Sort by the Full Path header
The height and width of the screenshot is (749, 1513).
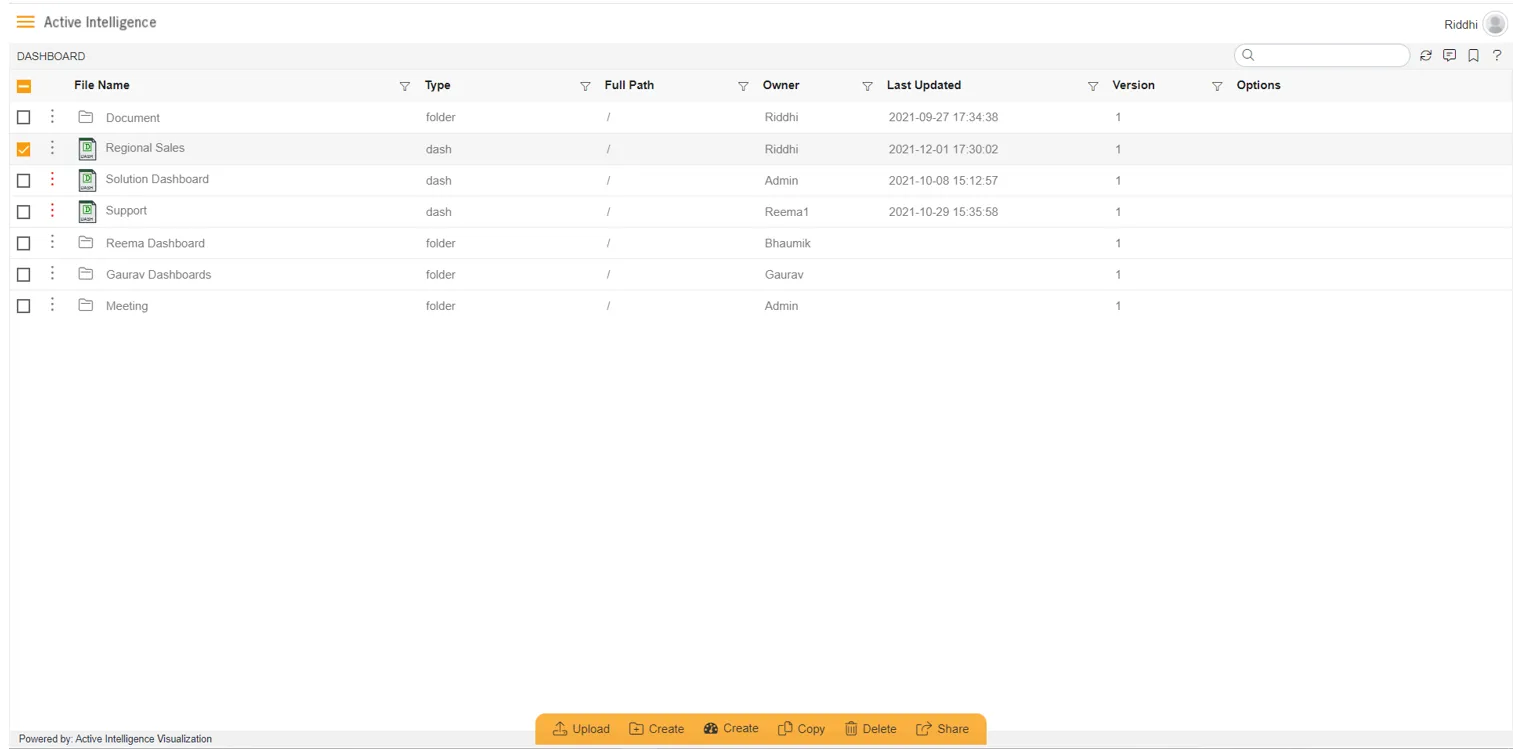pyautogui.click(x=629, y=85)
